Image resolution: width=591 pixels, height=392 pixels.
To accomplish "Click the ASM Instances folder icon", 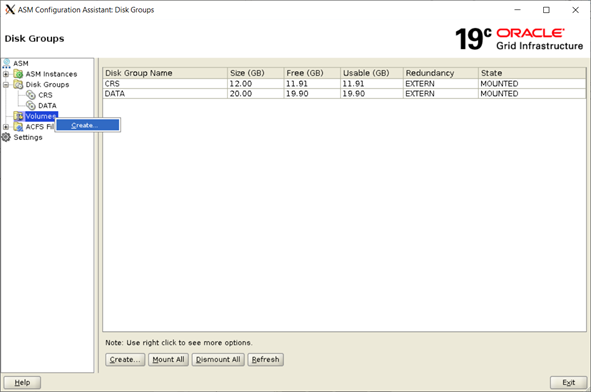I will pos(18,74).
